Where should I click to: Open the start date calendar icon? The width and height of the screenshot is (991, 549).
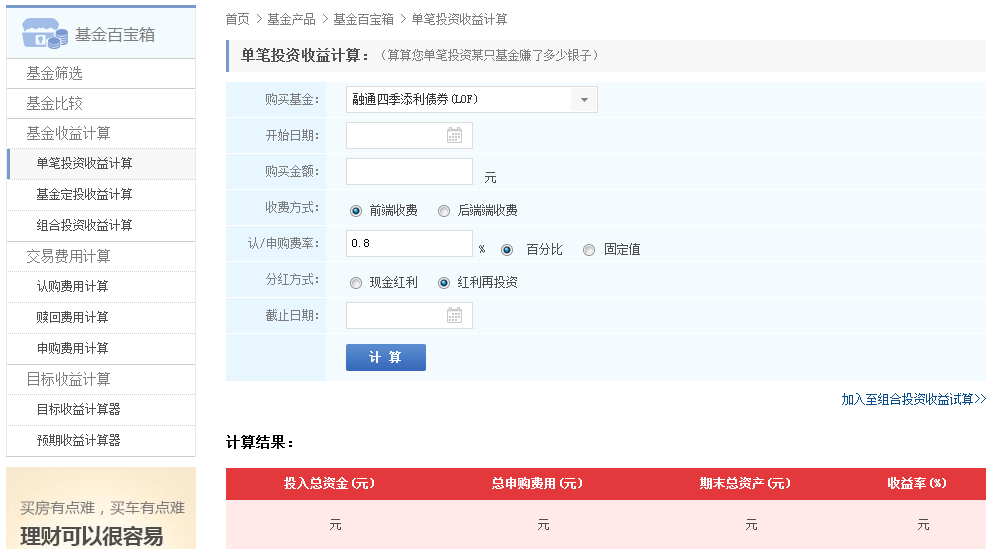coord(454,135)
